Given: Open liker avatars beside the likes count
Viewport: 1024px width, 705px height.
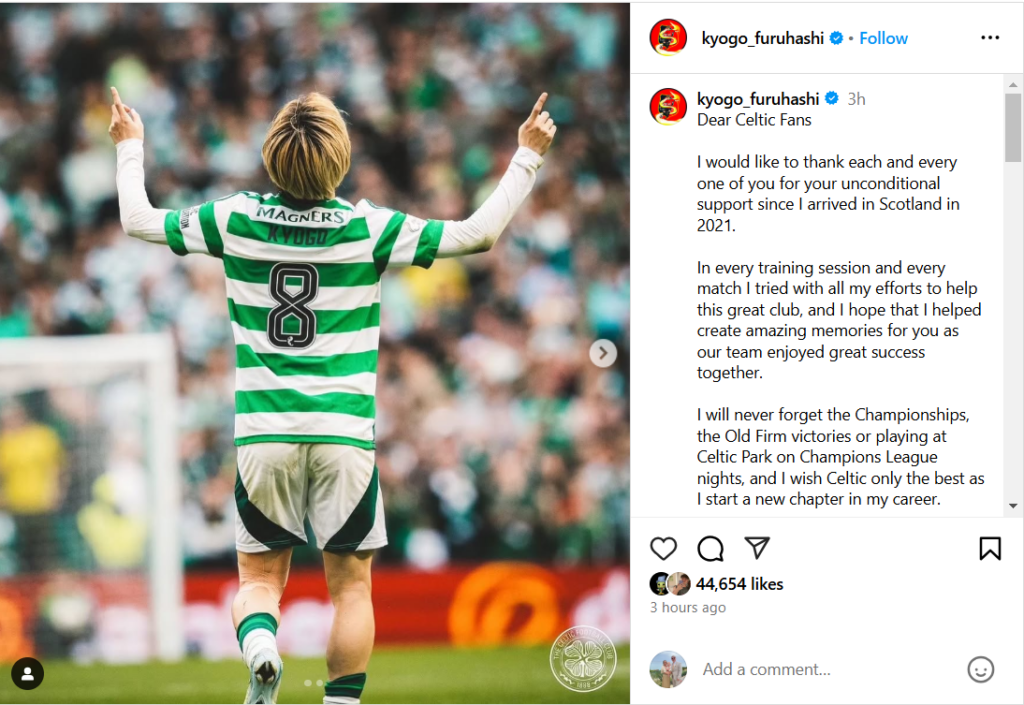Looking at the screenshot, I should [x=670, y=584].
